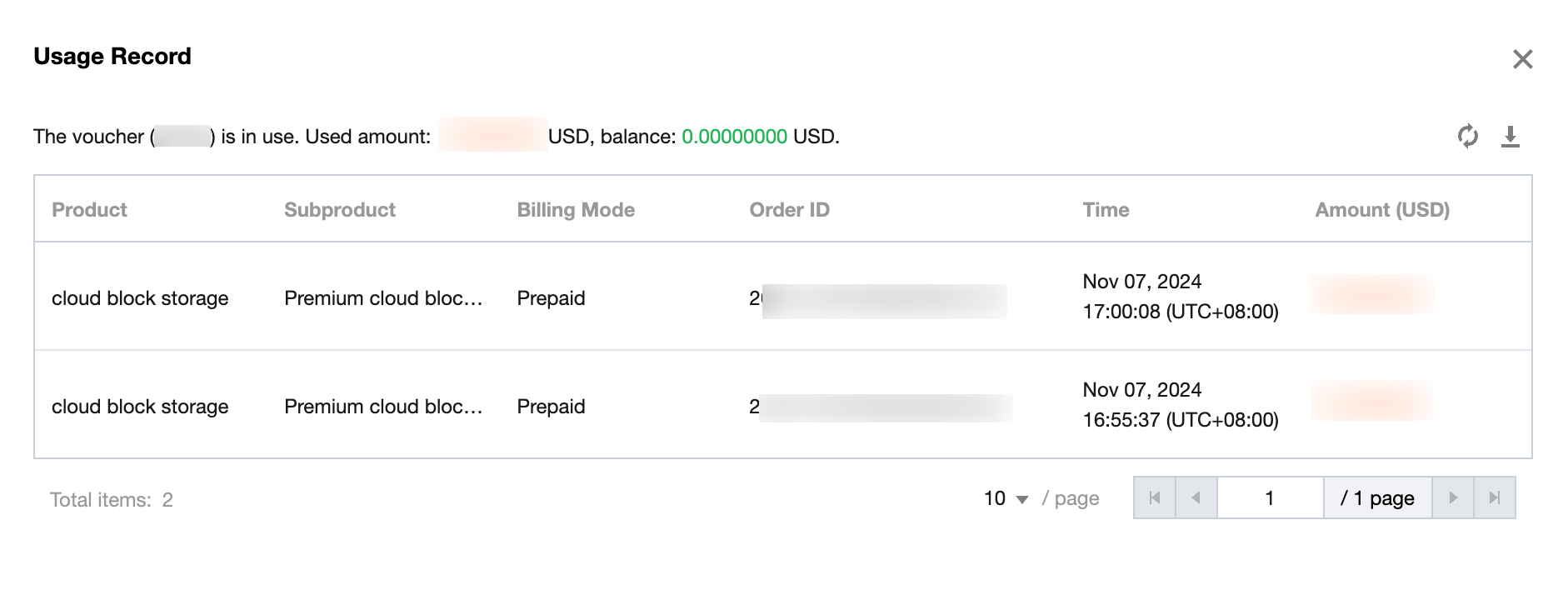Screen dimensions: 1568x590
Task: Select the first row's Order ID
Action: point(878,299)
